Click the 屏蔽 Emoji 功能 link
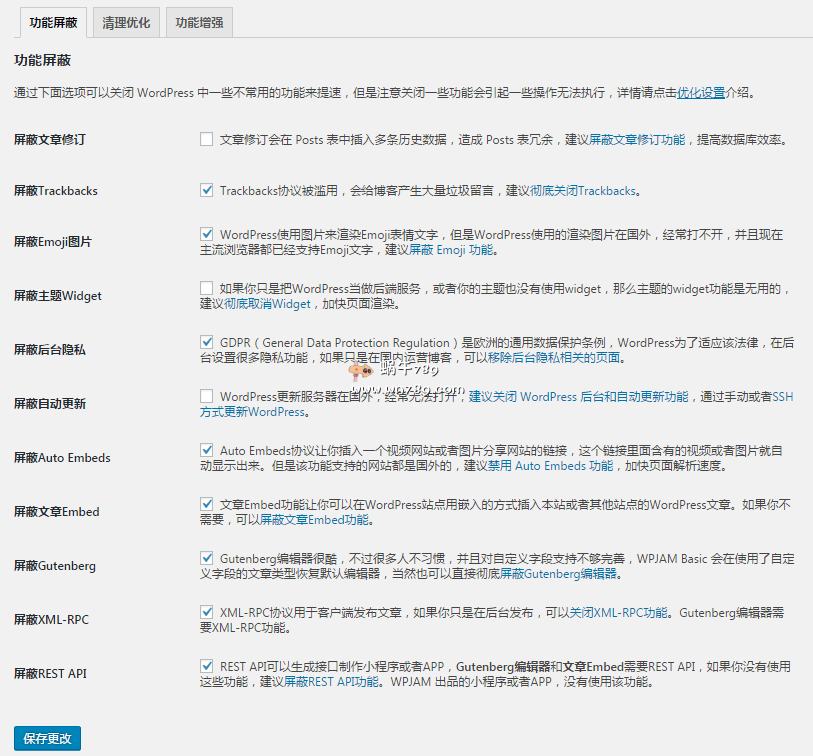The width and height of the screenshot is (813, 756). [x=452, y=250]
